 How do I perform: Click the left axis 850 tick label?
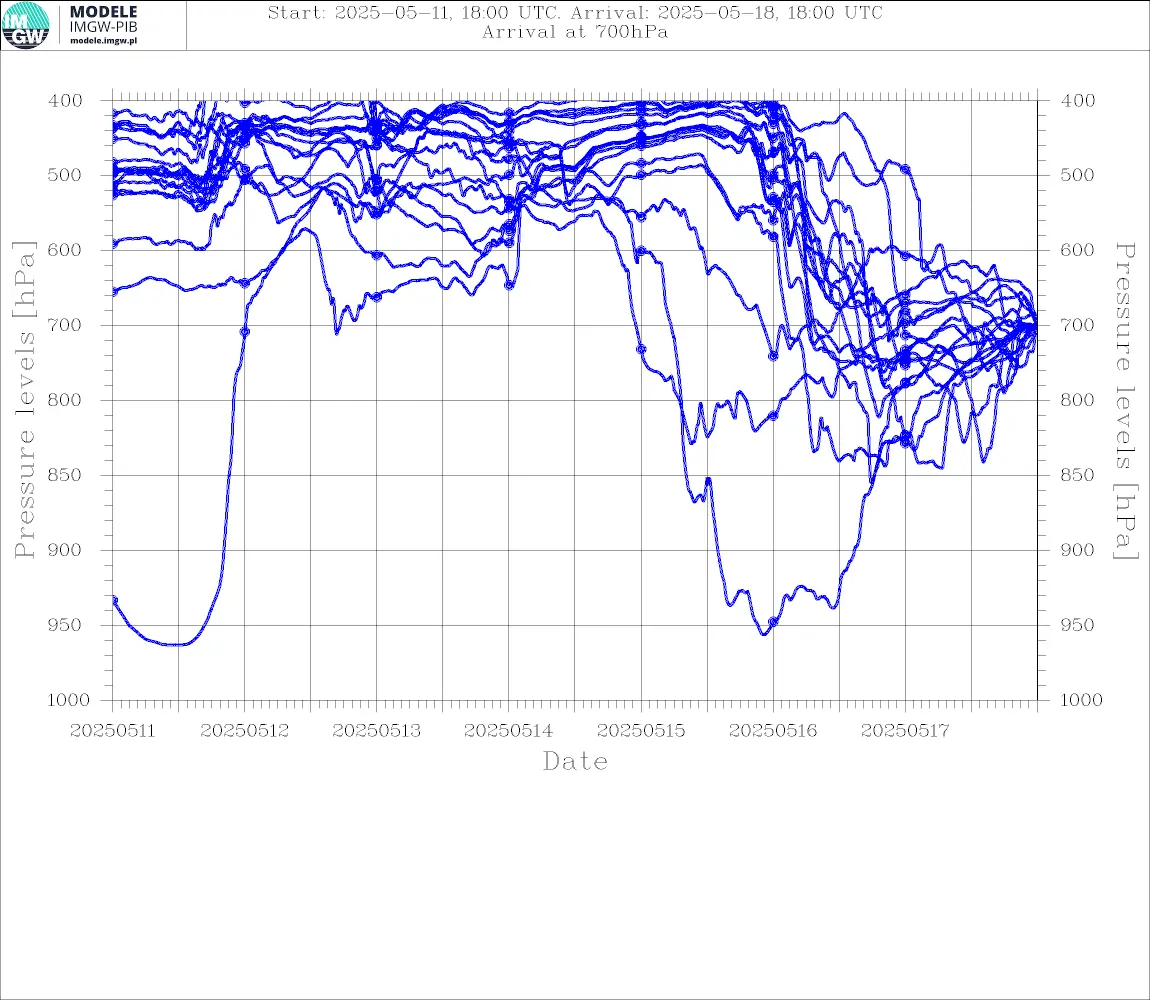65,475
